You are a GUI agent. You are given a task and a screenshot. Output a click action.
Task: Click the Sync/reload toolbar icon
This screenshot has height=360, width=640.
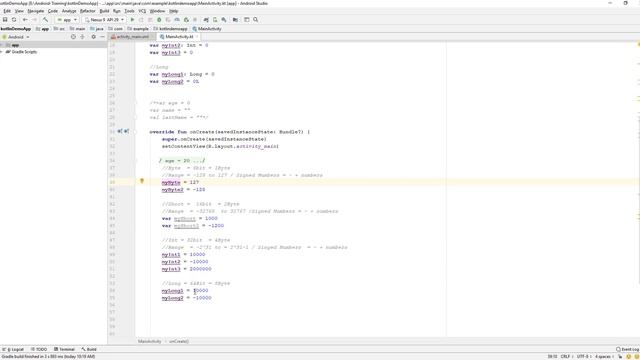(14, 20)
